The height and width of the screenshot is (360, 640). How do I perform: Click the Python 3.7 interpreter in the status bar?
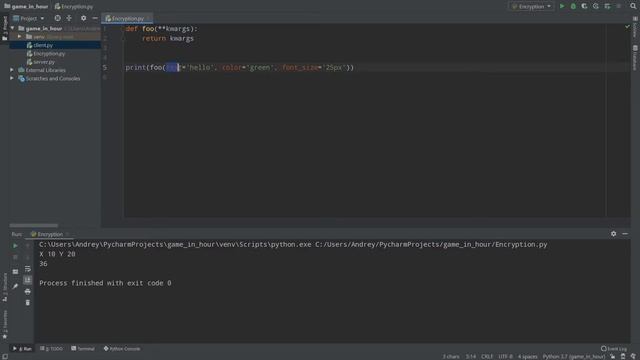point(573,356)
